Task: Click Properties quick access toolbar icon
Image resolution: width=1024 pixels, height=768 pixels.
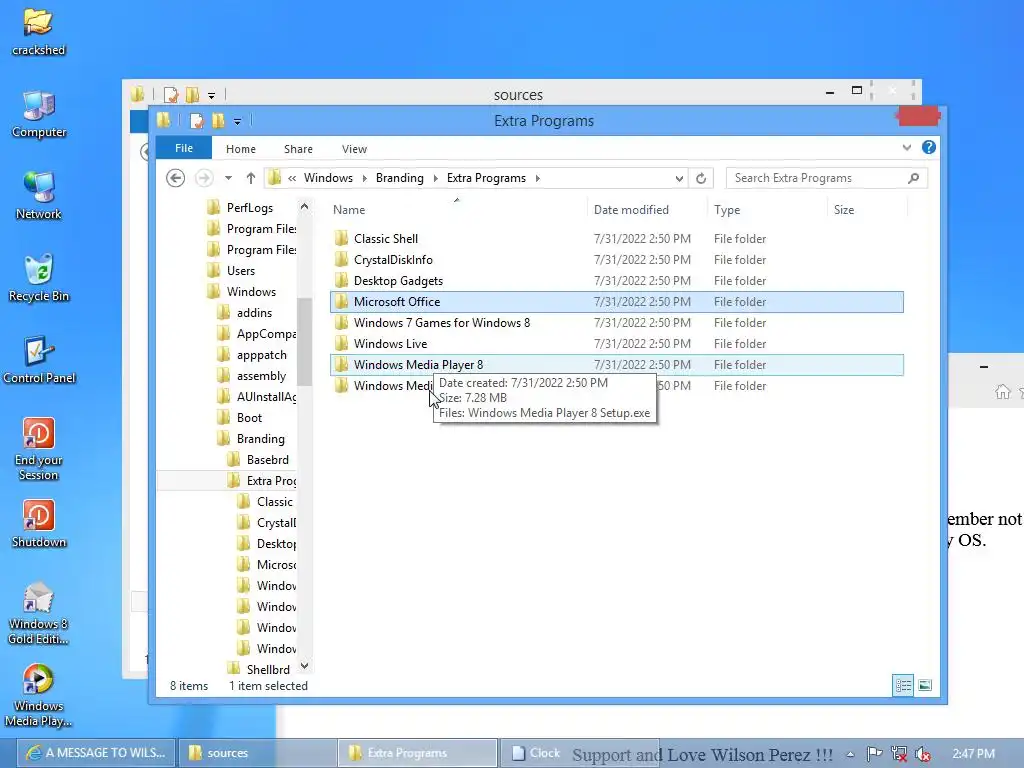Action: (x=197, y=121)
